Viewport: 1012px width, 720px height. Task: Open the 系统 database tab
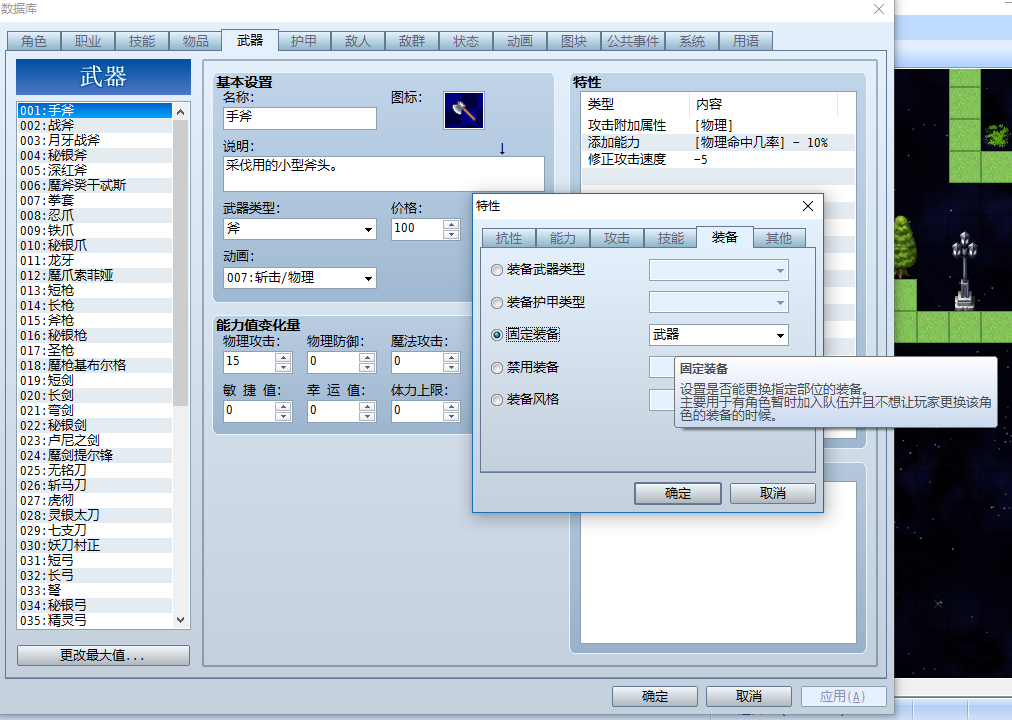coord(692,41)
